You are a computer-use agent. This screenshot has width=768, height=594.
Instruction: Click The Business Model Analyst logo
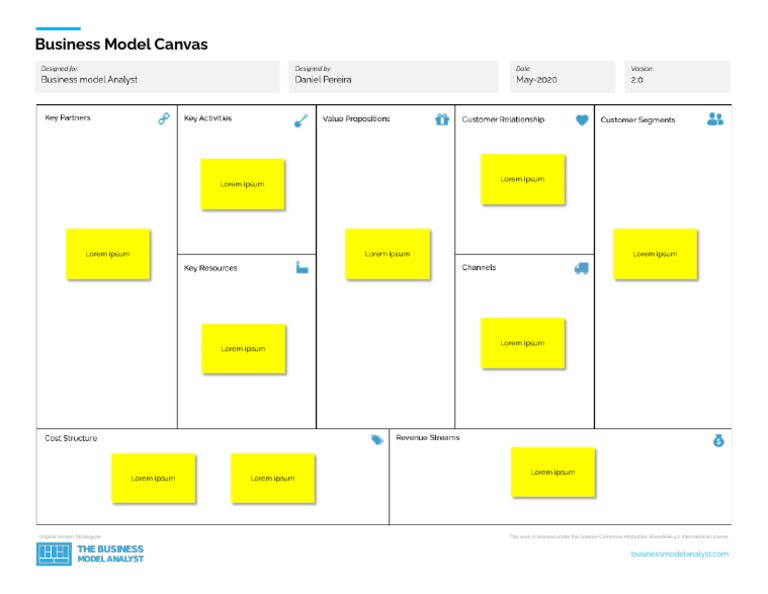tap(90, 554)
